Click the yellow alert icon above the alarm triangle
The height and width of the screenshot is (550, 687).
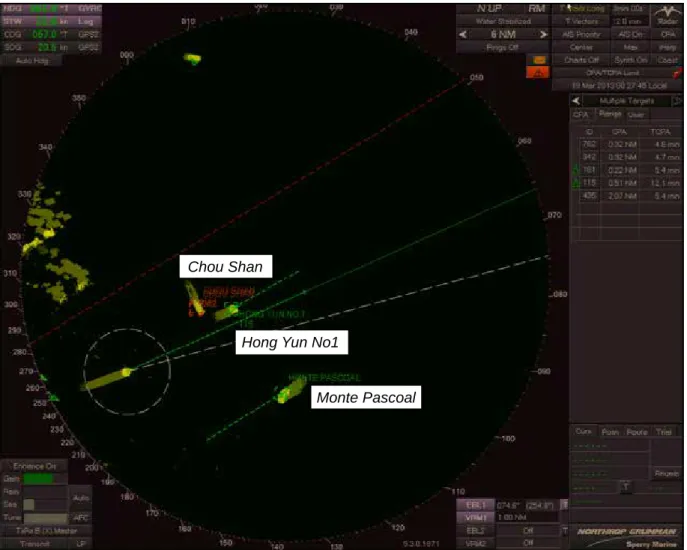(x=539, y=60)
